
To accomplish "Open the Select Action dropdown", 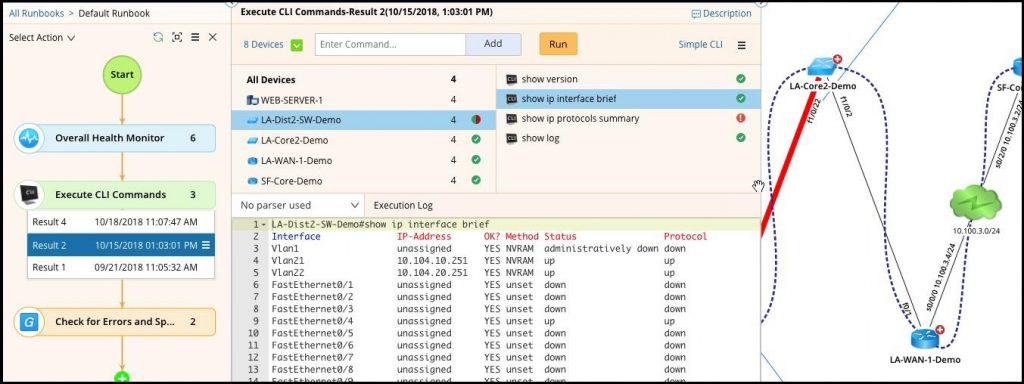I will [x=42, y=38].
